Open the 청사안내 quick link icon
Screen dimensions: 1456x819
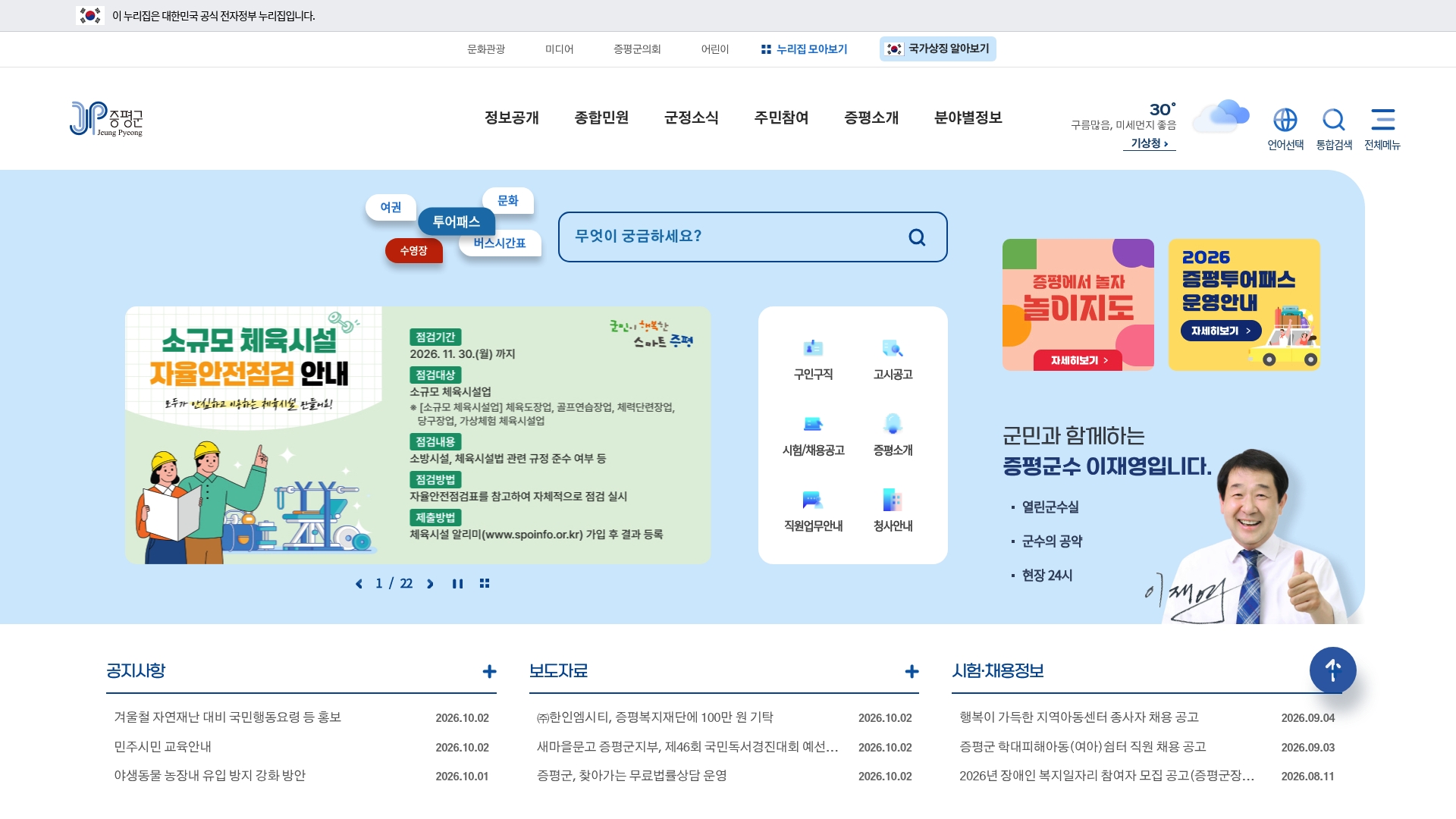(893, 500)
